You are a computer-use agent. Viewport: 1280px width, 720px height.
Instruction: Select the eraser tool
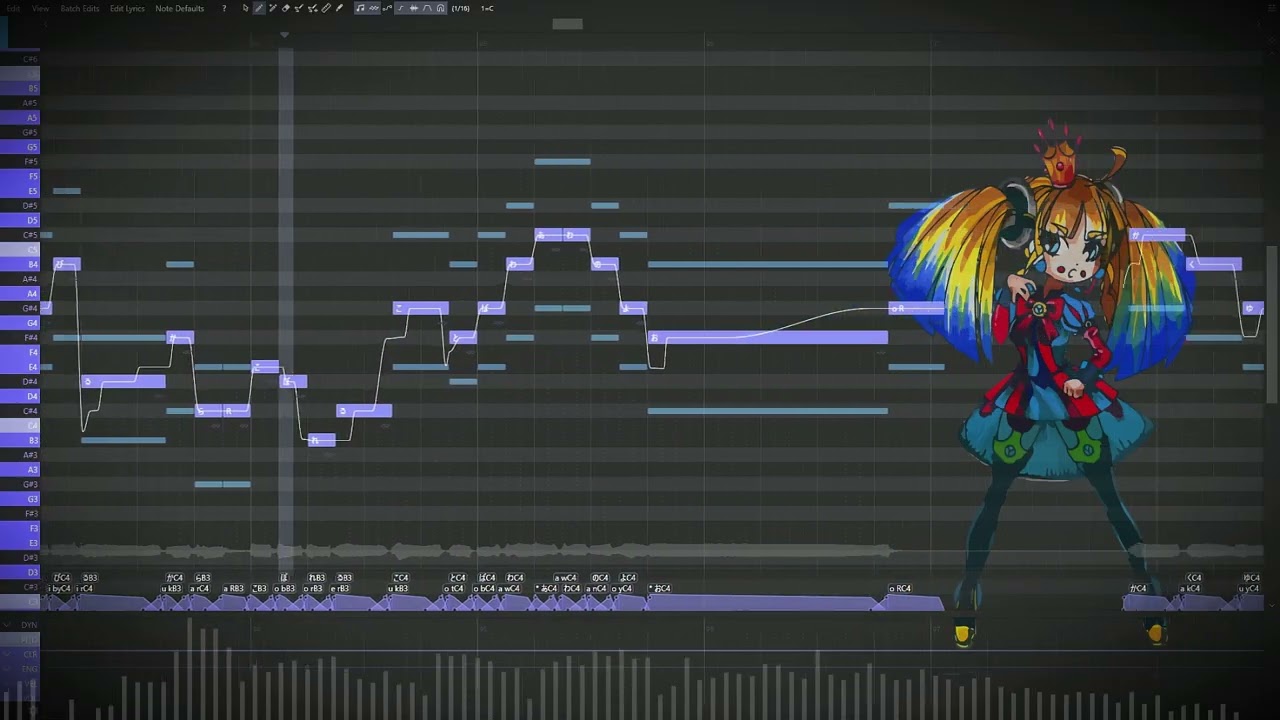tap(286, 8)
